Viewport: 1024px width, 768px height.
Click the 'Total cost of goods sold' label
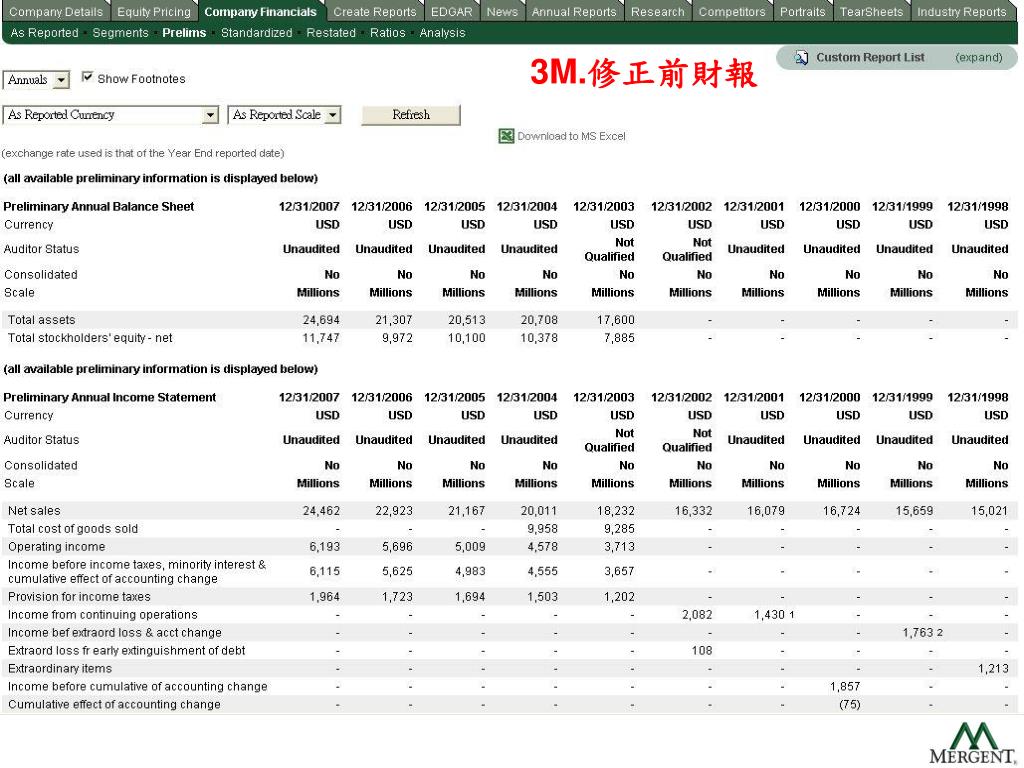(x=72, y=528)
